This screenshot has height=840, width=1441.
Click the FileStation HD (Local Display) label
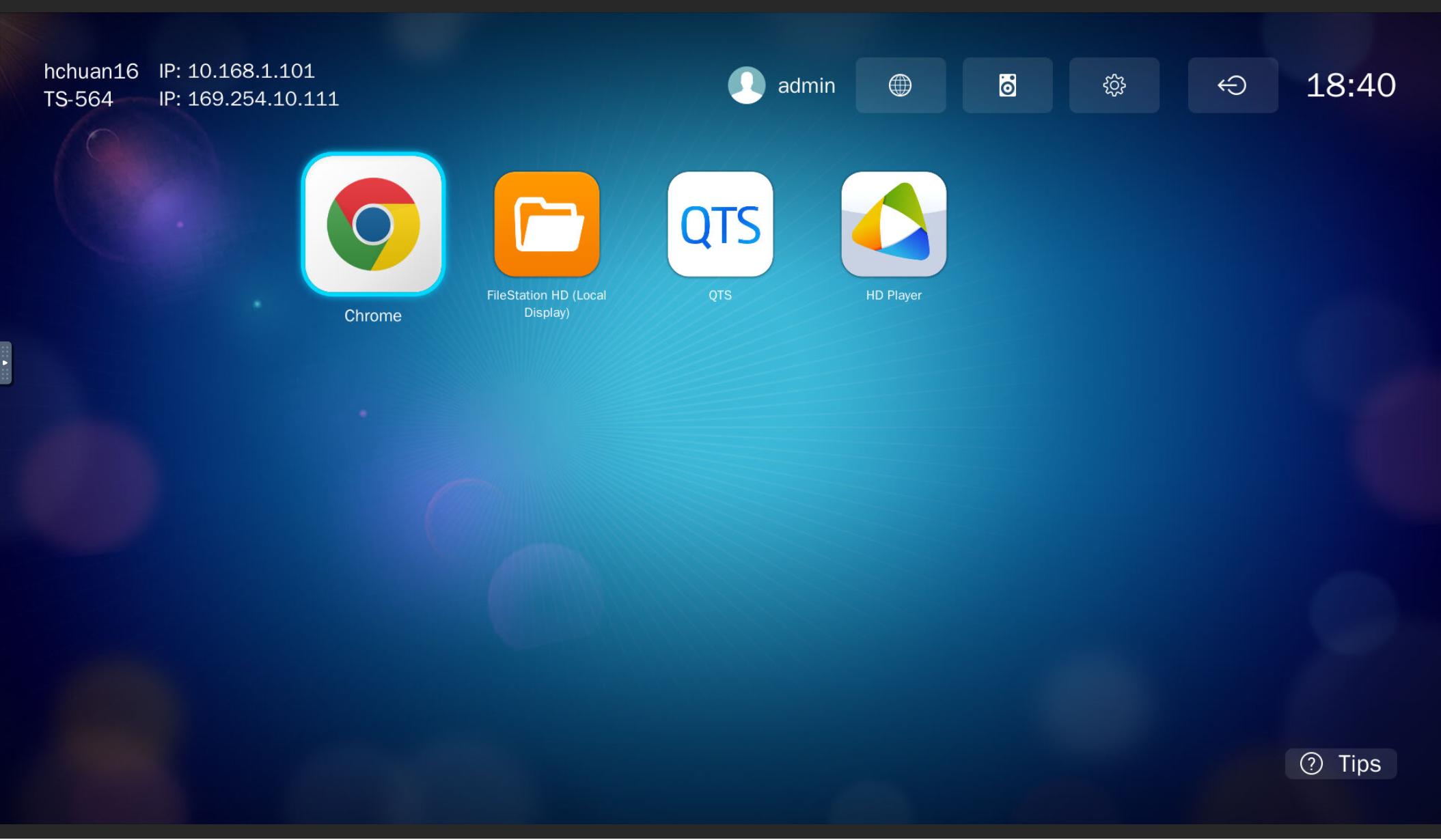547,304
